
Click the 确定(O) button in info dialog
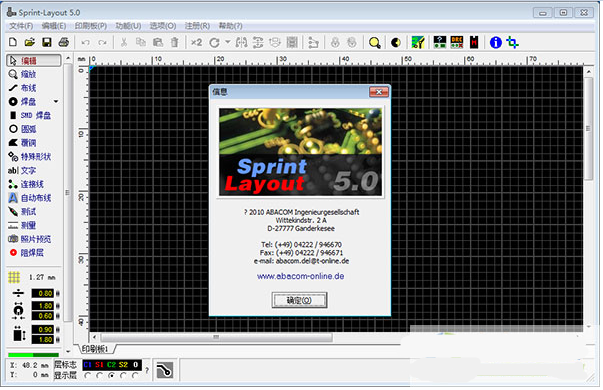tap(299, 300)
